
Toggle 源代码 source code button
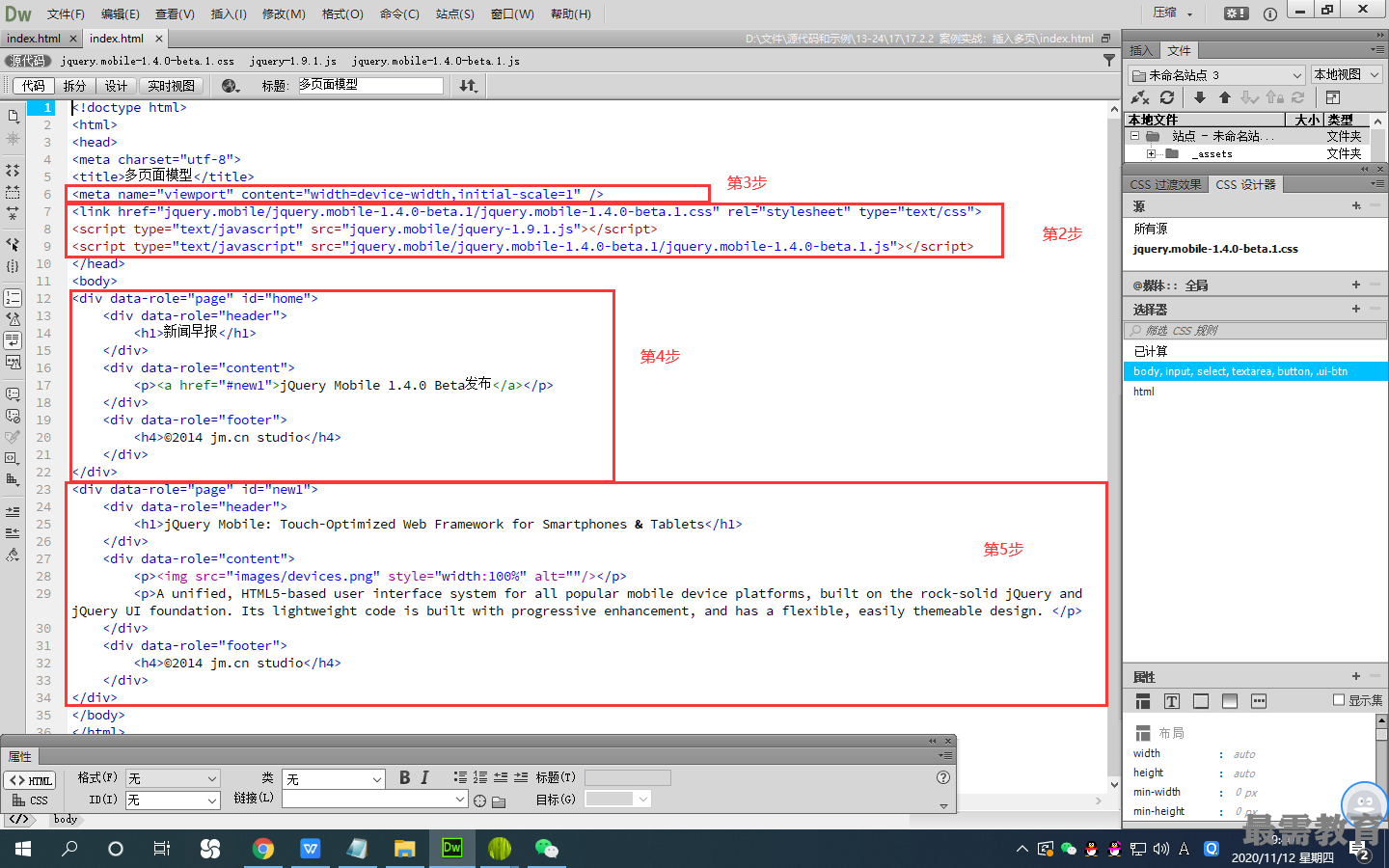click(x=28, y=61)
